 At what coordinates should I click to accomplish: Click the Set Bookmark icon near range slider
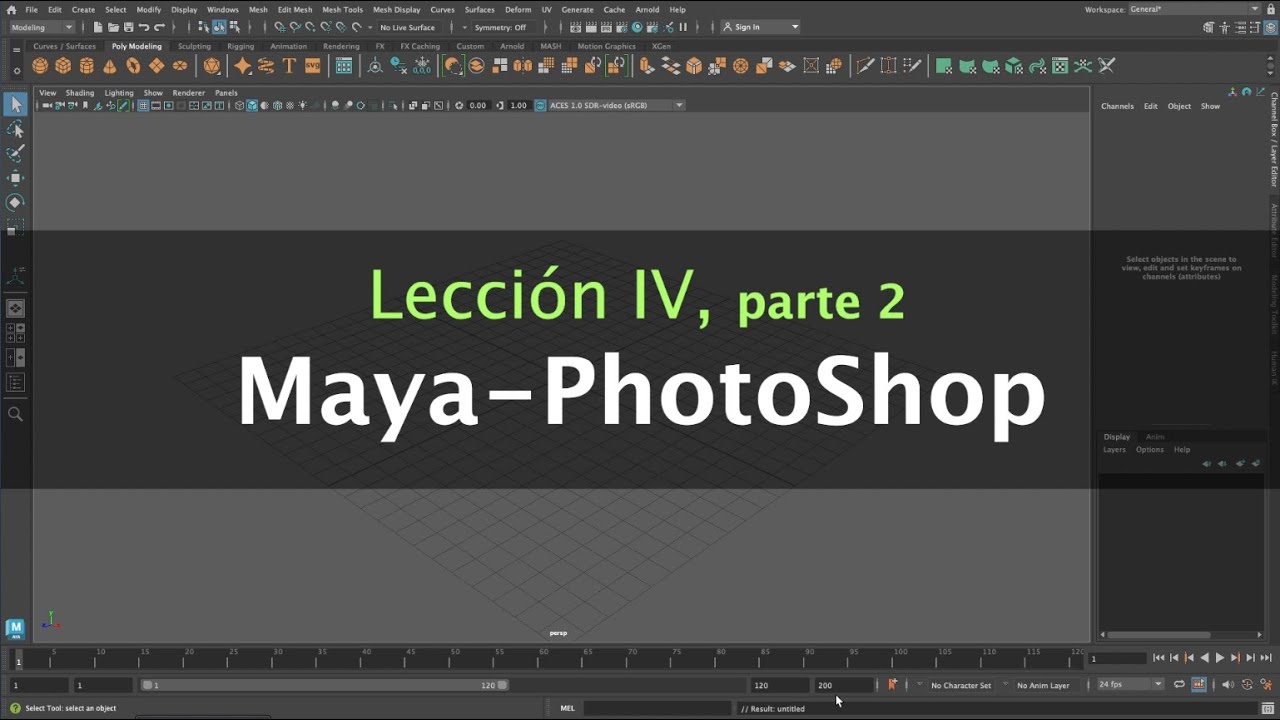pos(892,685)
